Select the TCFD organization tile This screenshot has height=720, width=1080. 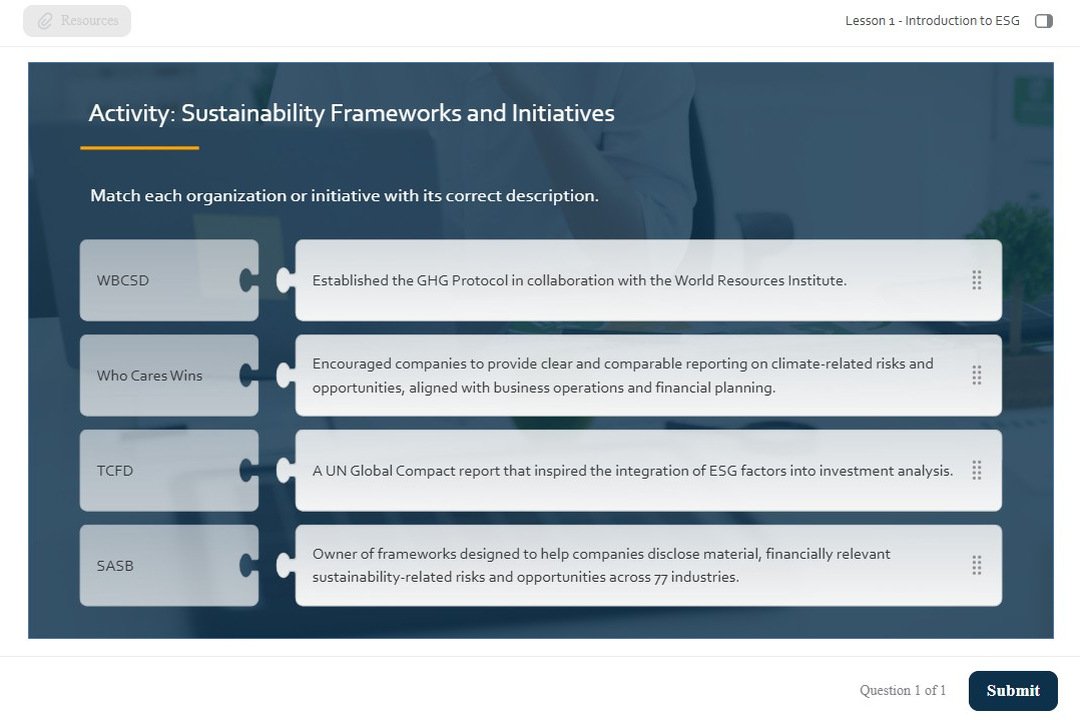pos(169,471)
